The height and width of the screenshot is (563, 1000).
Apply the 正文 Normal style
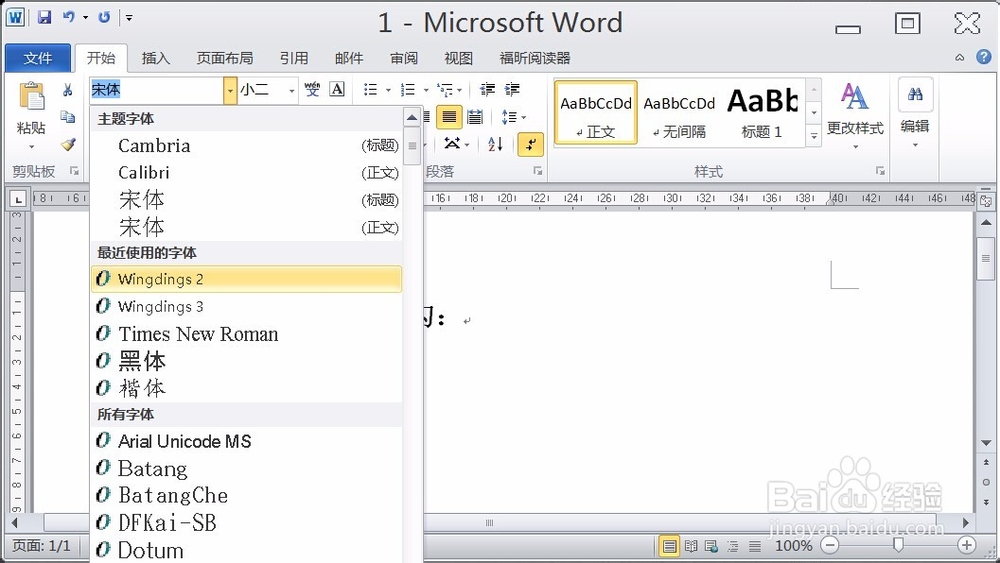coord(596,113)
